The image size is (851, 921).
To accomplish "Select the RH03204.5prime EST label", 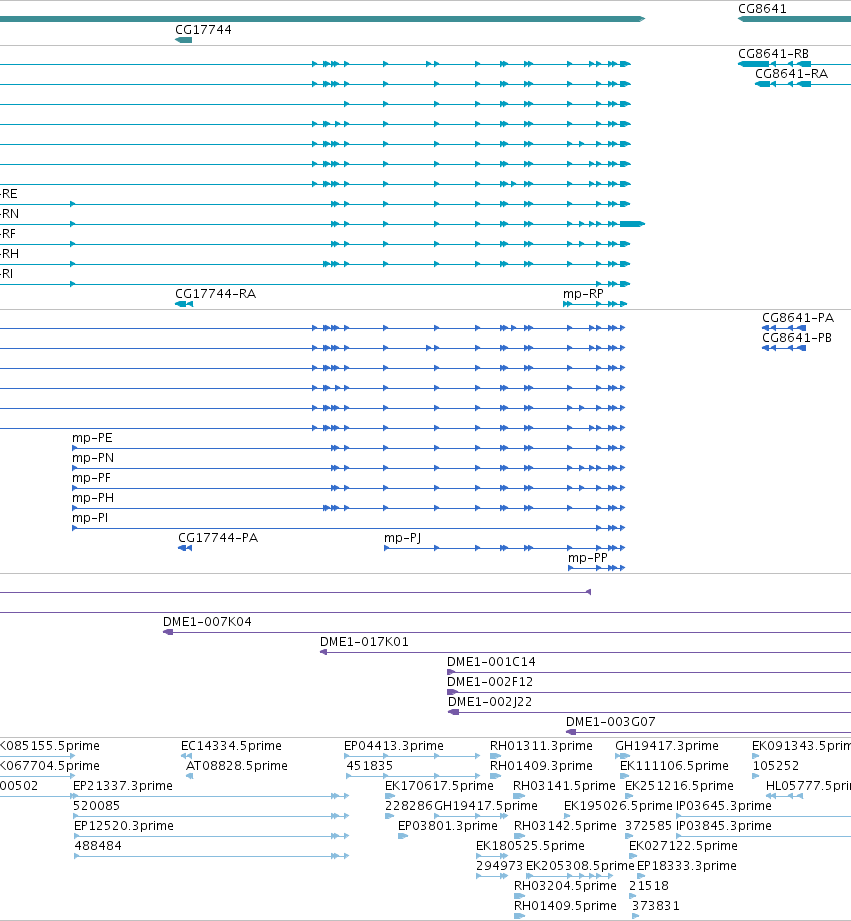I will pyautogui.click(x=565, y=885).
